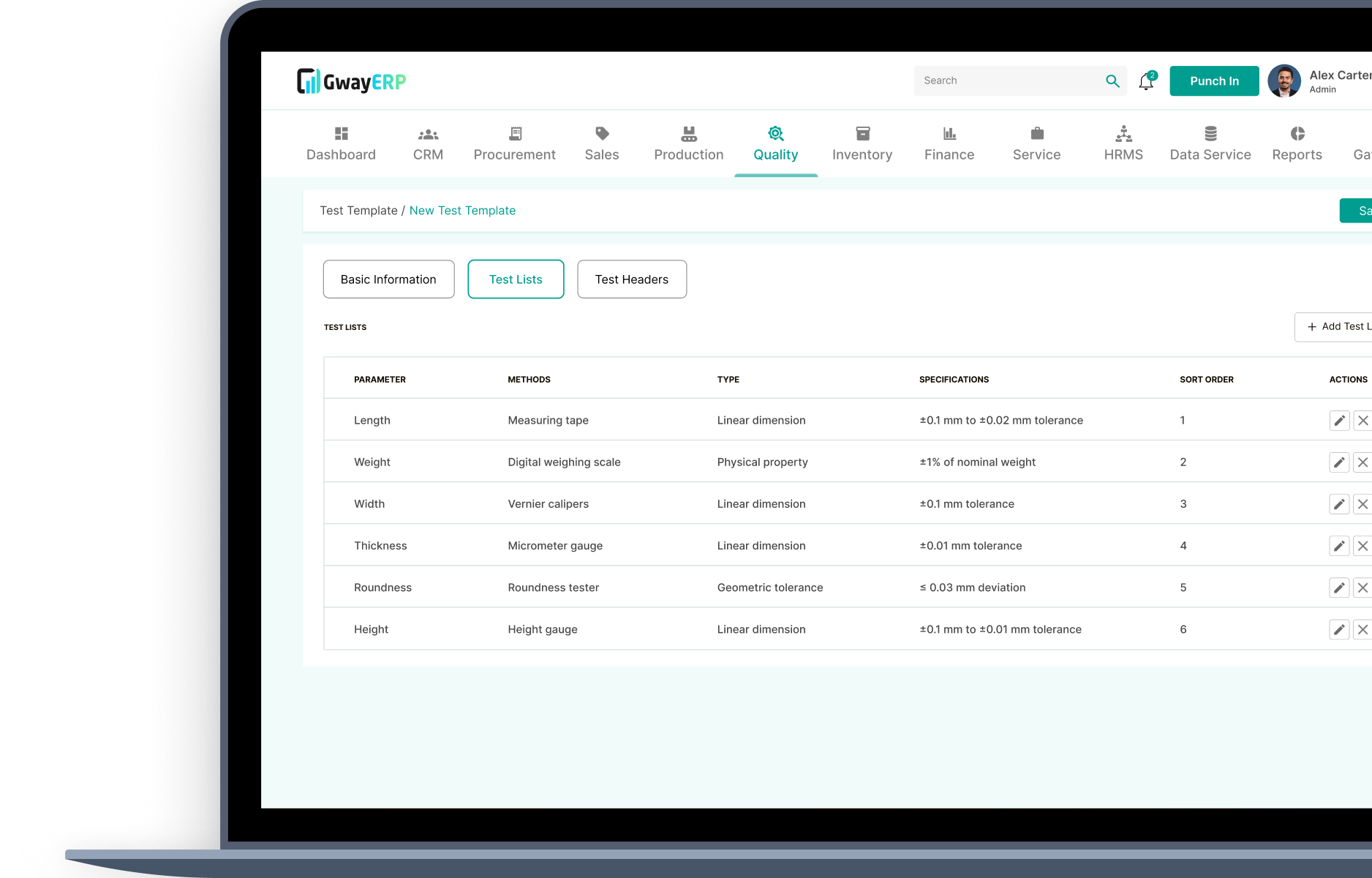The width and height of the screenshot is (1372, 878).
Task: Click the search magnifier icon
Action: [1112, 80]
